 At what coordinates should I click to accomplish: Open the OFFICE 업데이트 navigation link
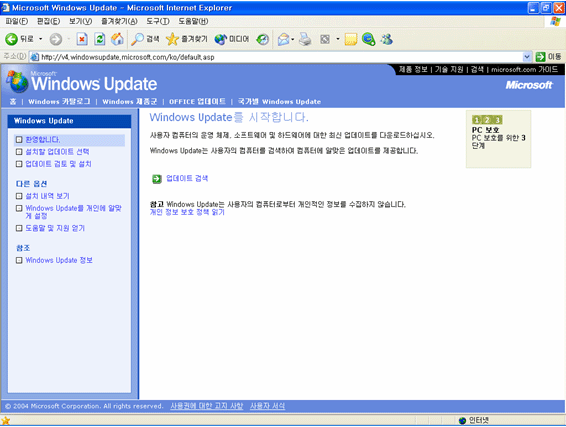coord(197,101)
